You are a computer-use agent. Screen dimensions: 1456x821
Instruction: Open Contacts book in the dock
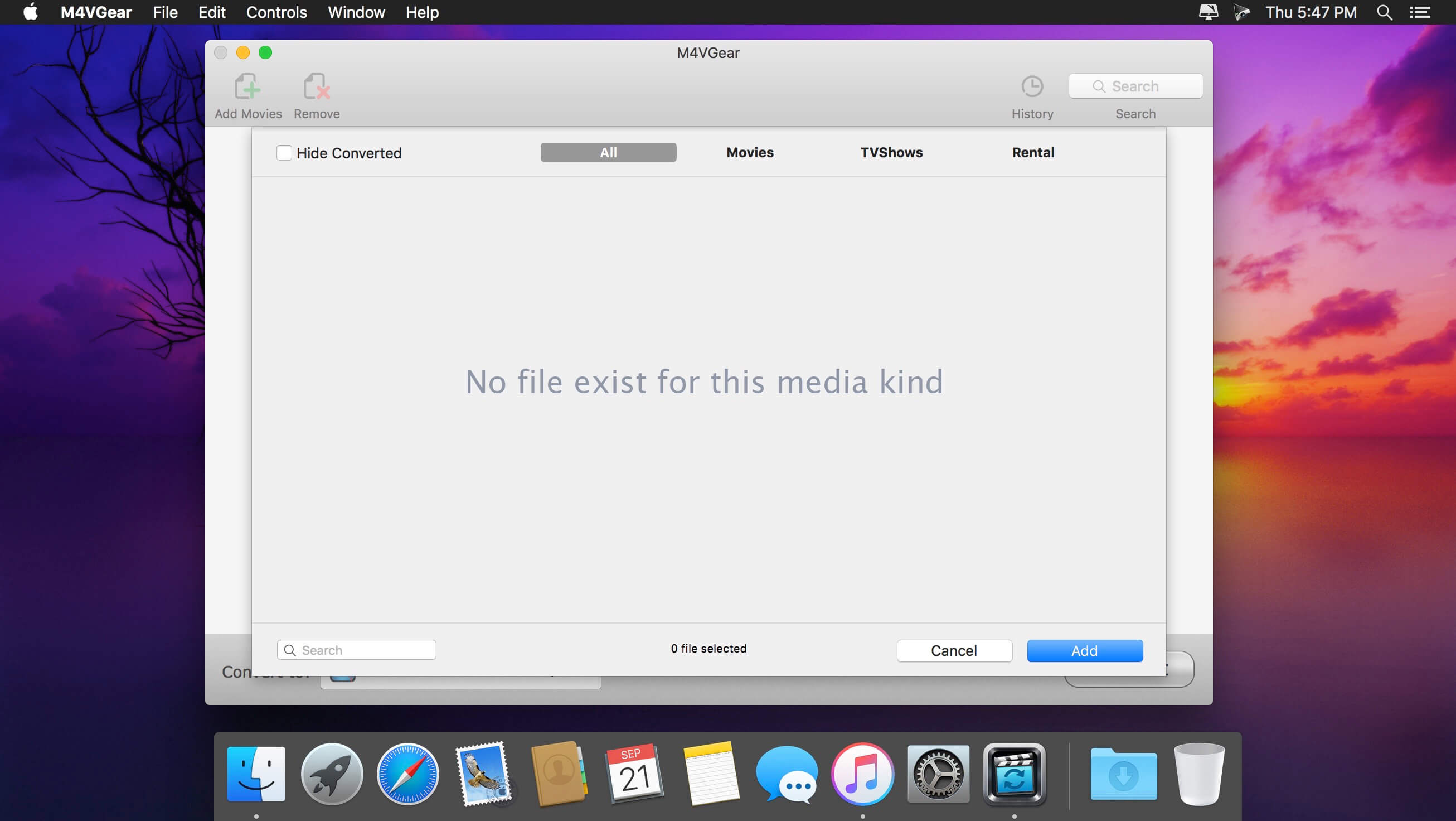[559, 774]
